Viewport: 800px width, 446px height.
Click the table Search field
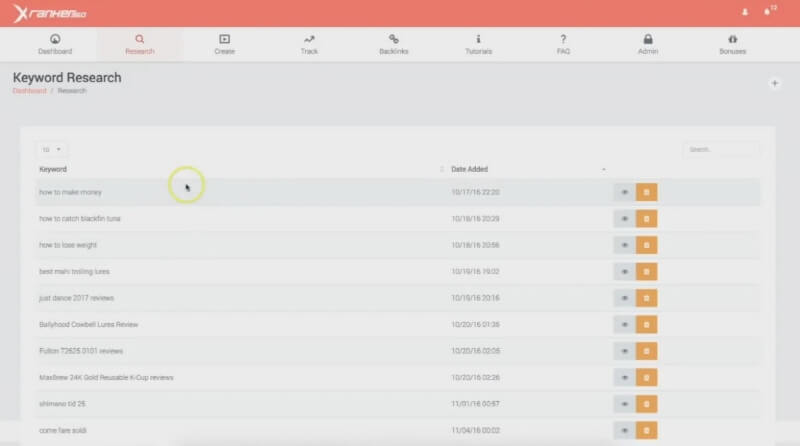(721, 150)
